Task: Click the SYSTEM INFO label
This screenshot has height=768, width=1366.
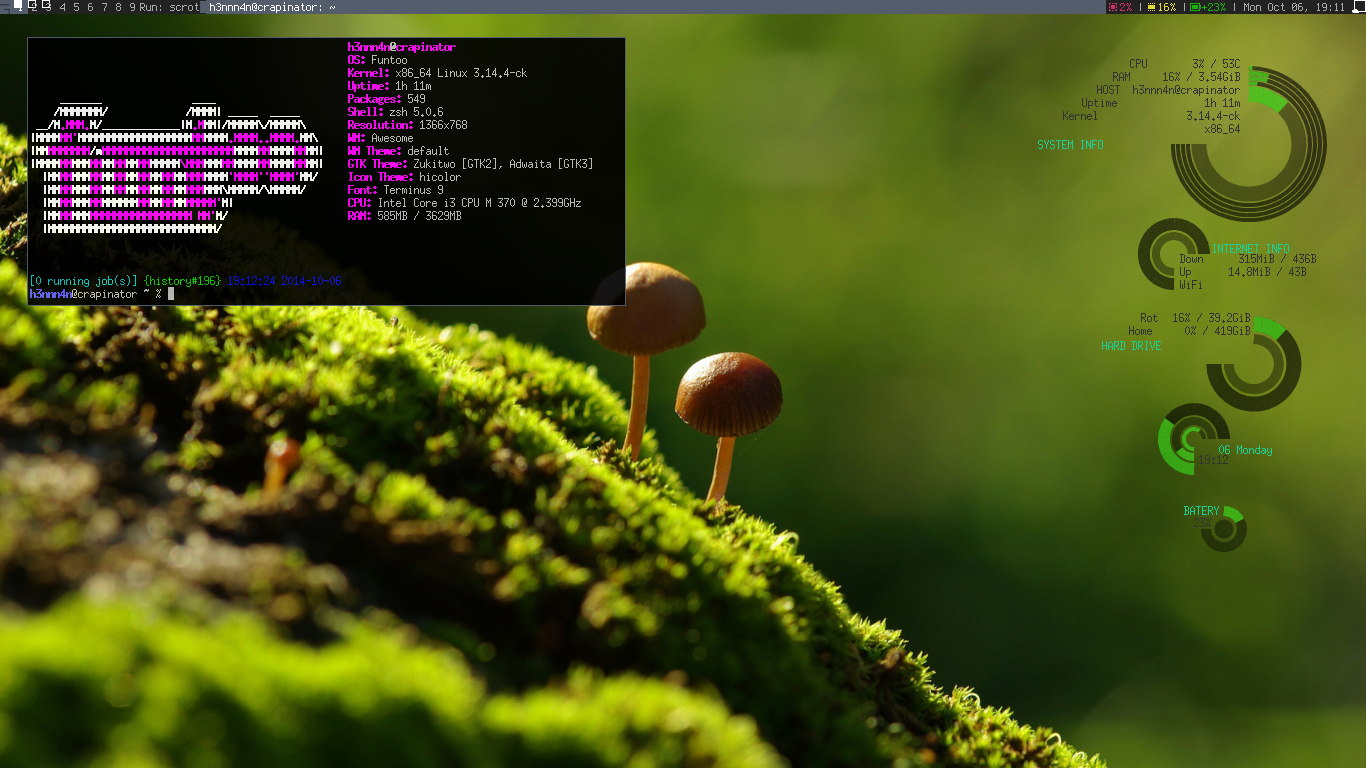Action: click(x=1070, y=145)
